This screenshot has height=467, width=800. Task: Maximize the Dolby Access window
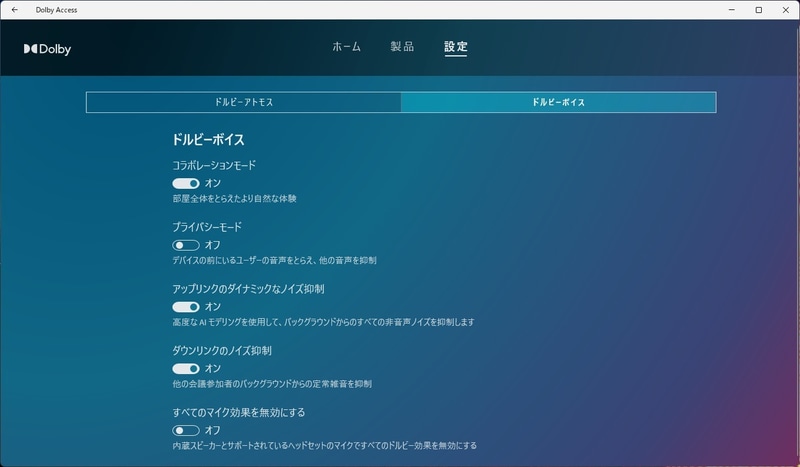tap(759, 10)
